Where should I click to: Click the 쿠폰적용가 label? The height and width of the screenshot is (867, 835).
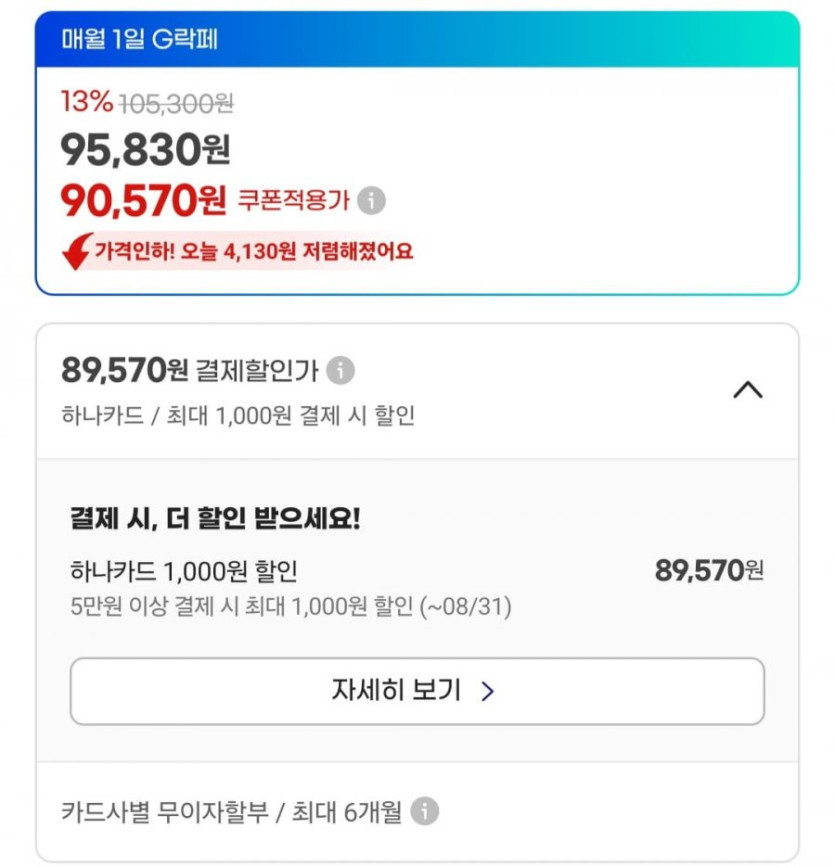pos(293,201)
